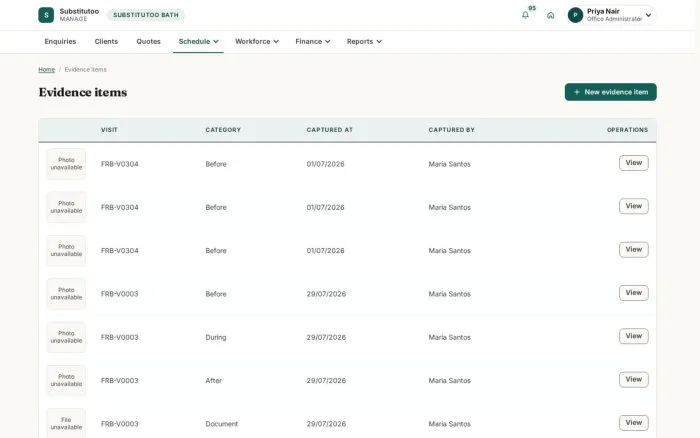The width and height of the screenshot is (700, 438).
Task: Click the Substitutoo Bath badge
Action: coord(146,15)
